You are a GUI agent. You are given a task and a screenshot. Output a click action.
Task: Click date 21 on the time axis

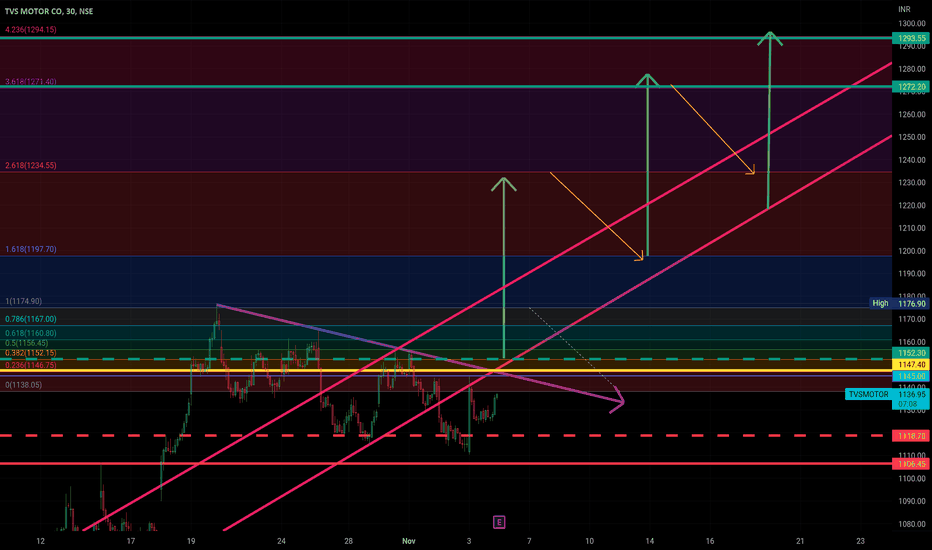pos(800,541)
